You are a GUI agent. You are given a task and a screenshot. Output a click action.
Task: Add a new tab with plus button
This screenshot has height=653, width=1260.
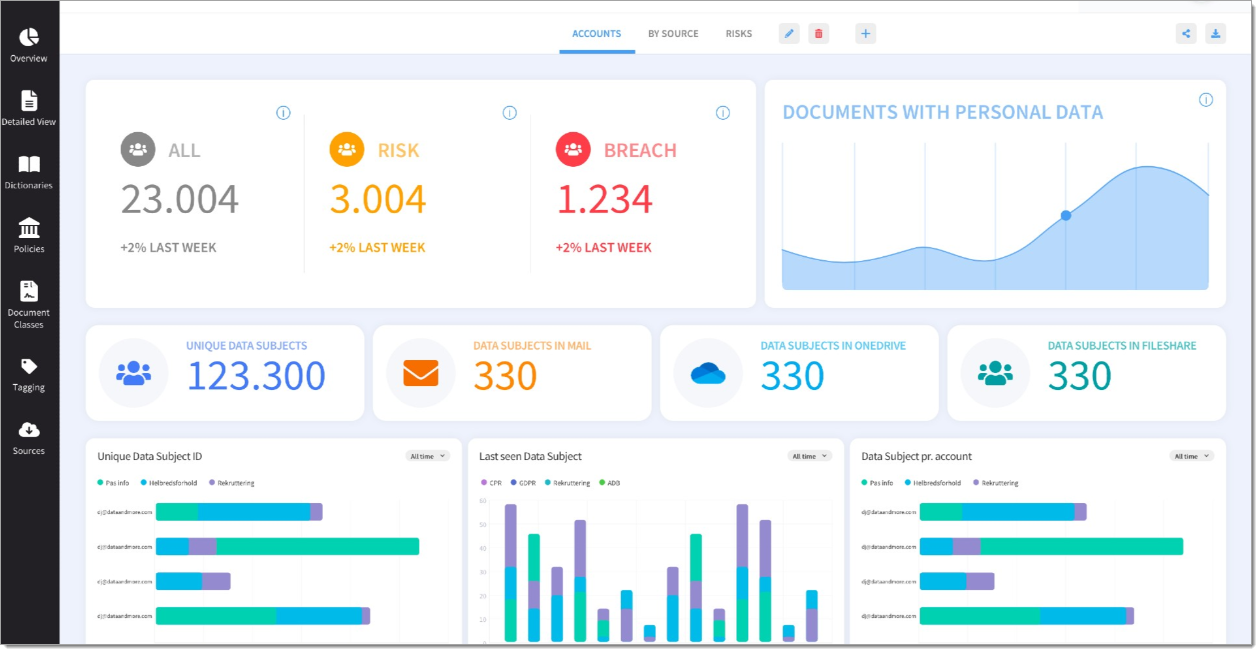click(866, 34)
